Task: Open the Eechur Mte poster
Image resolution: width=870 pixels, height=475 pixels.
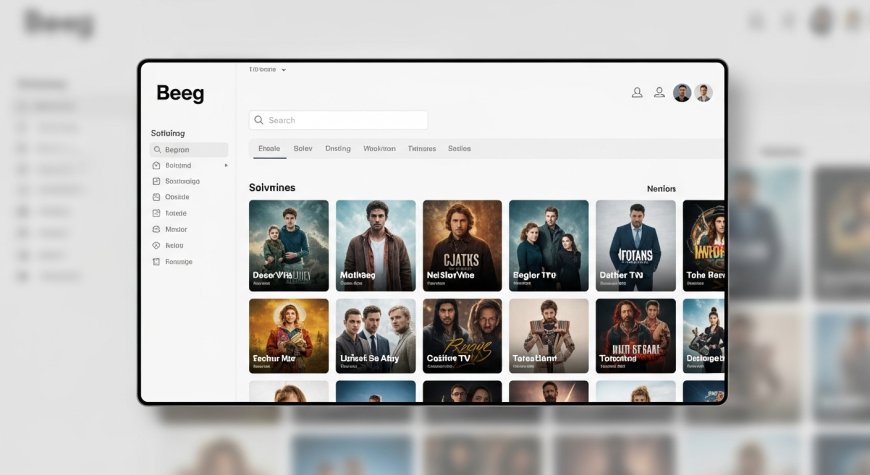Action: pos(289,336)
